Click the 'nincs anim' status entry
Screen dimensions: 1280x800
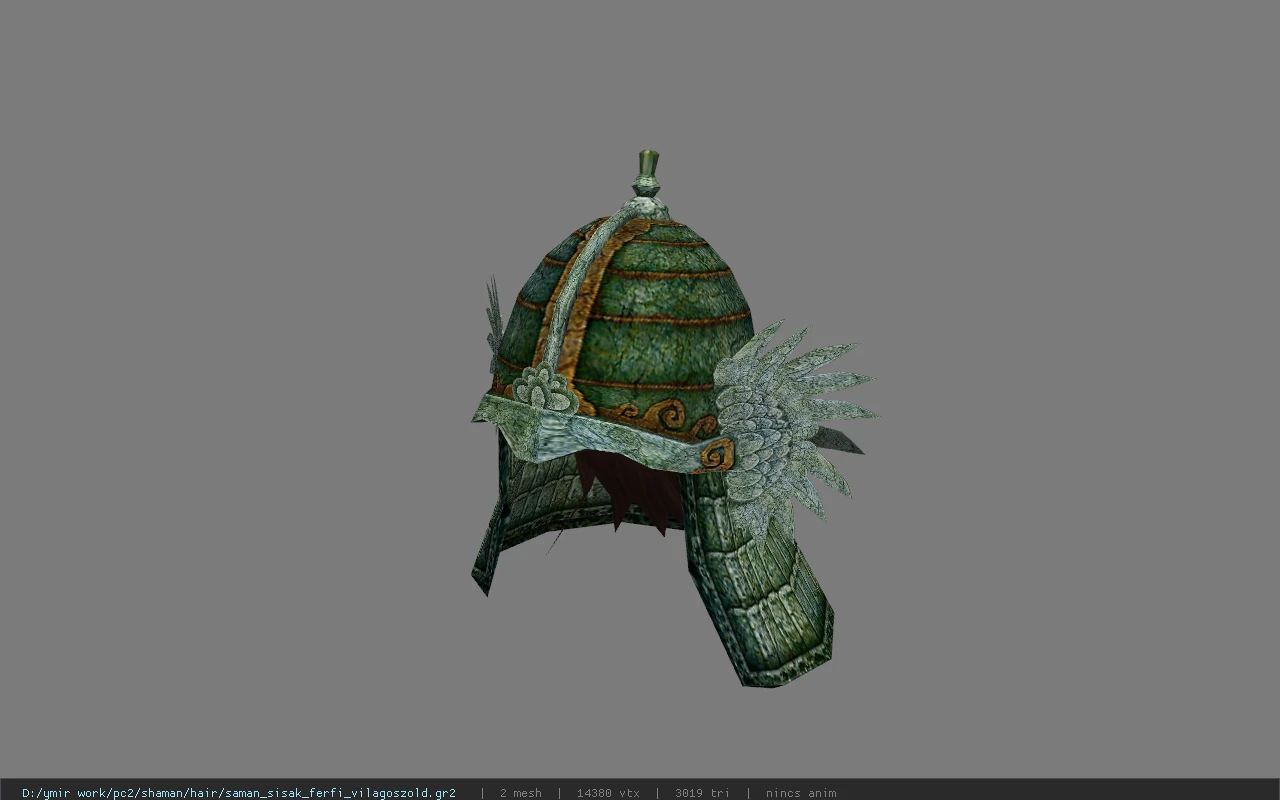click(x=801, y=793)
